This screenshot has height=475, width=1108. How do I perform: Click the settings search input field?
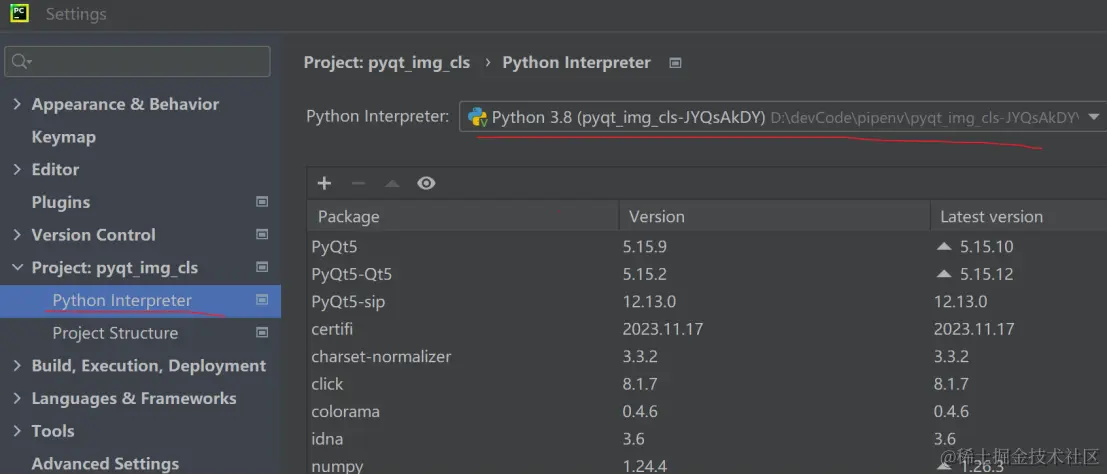(145, 62)
